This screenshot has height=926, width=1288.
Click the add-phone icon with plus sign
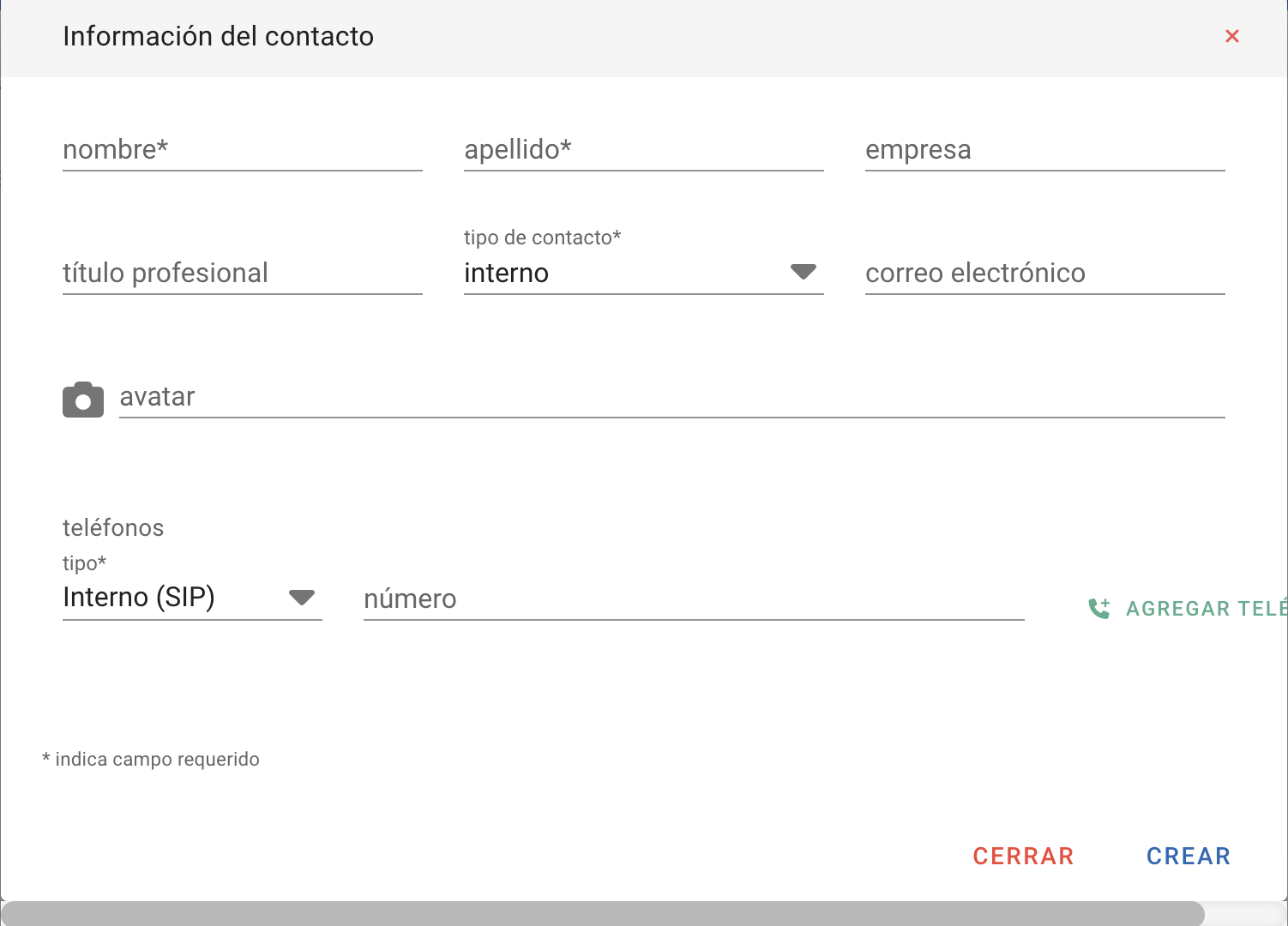(1099, 609)
